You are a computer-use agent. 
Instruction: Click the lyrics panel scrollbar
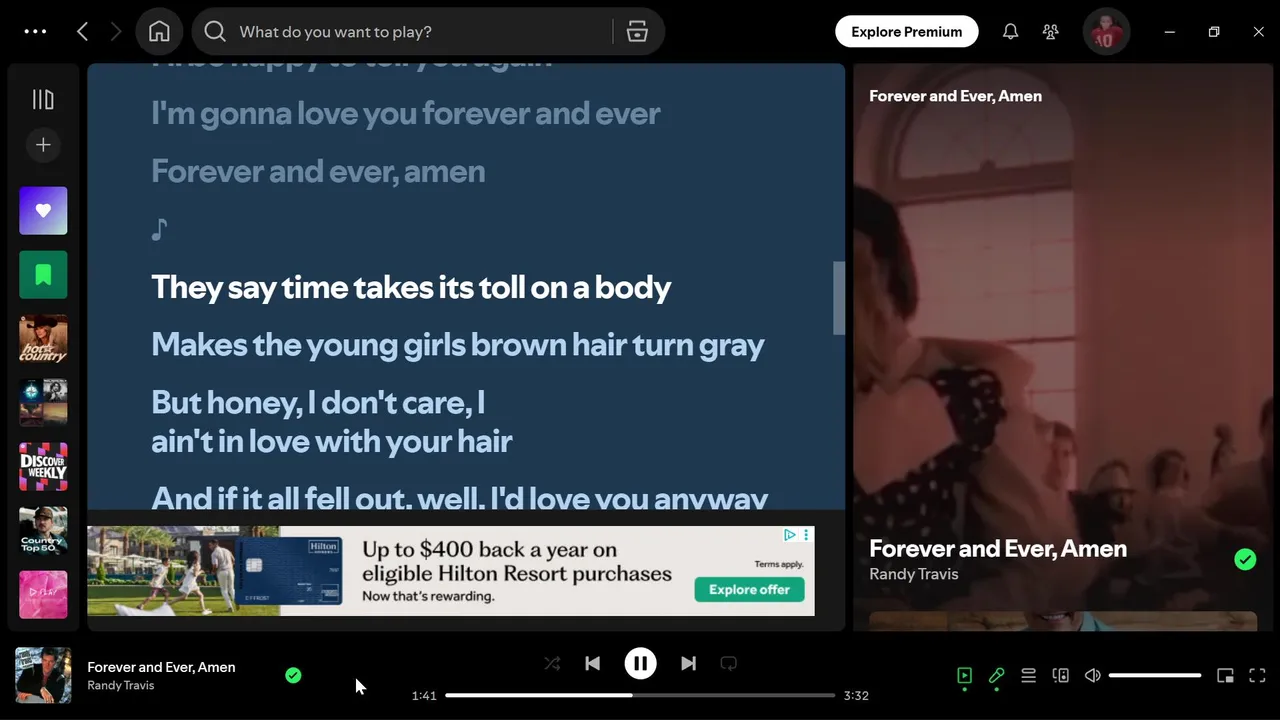tap(839, 298)
